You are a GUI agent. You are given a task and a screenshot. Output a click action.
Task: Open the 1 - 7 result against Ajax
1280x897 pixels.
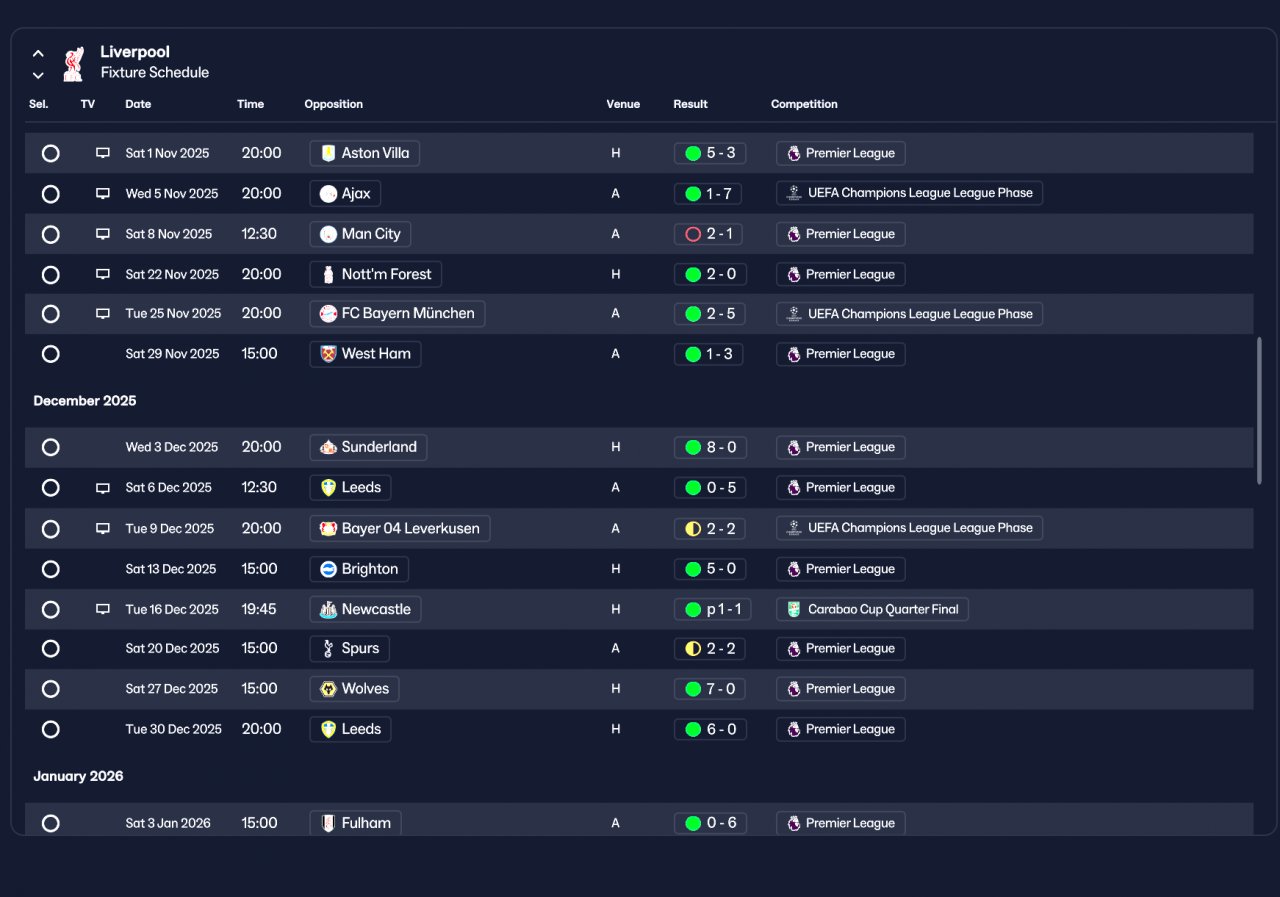[x=710, y=193]
